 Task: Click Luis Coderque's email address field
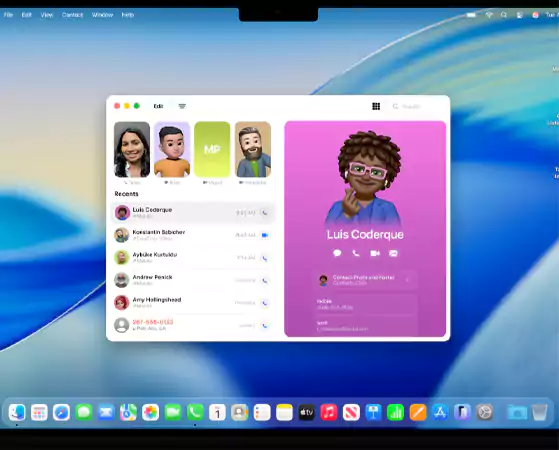365,326
